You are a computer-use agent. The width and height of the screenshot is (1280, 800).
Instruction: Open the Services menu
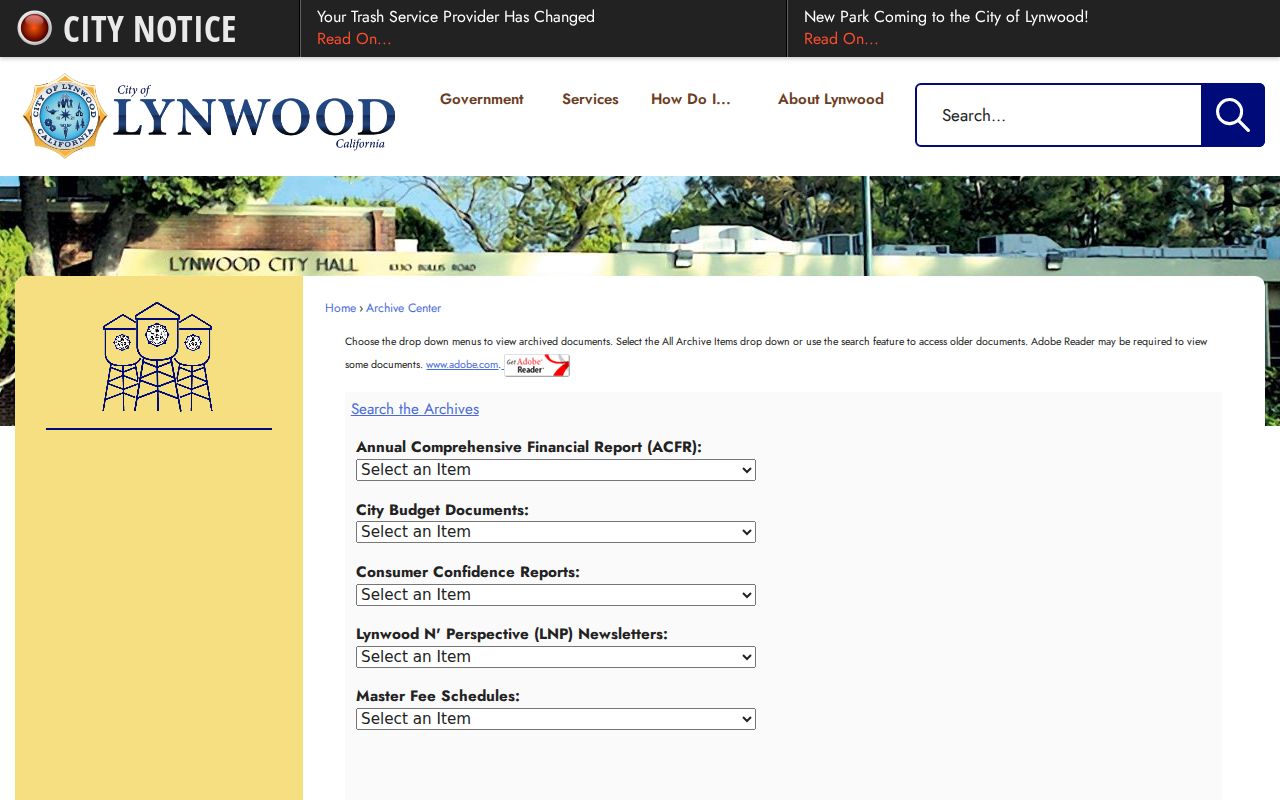[590, 99]
